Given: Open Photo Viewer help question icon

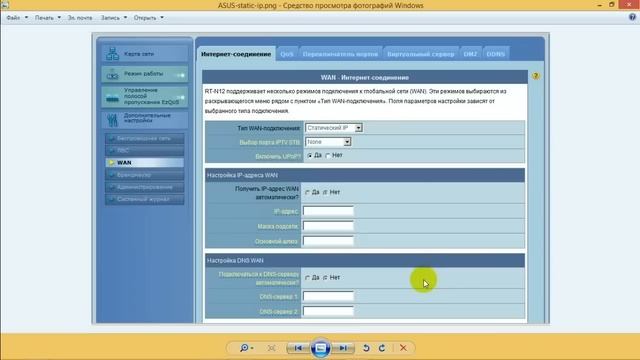Looking at the screenshot, I should point(632,17).
